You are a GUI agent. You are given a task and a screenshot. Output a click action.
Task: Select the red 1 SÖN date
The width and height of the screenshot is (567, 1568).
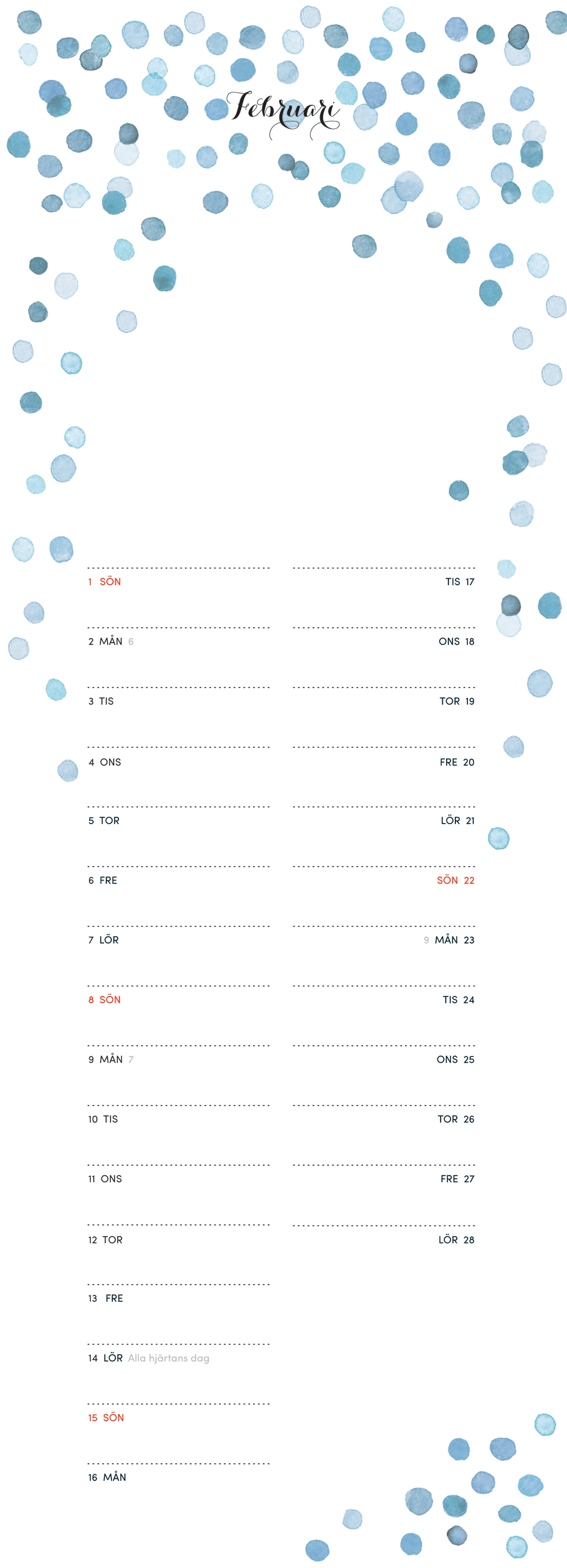click(104, 582)
